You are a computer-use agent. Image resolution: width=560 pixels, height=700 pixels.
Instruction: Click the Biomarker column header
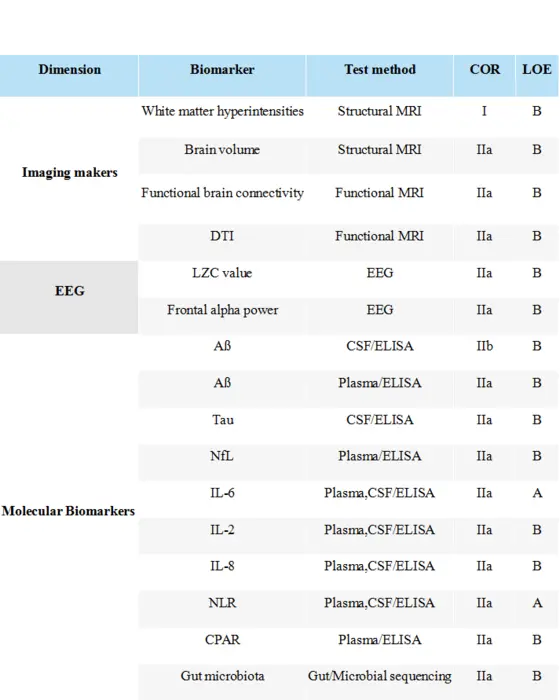222,75
